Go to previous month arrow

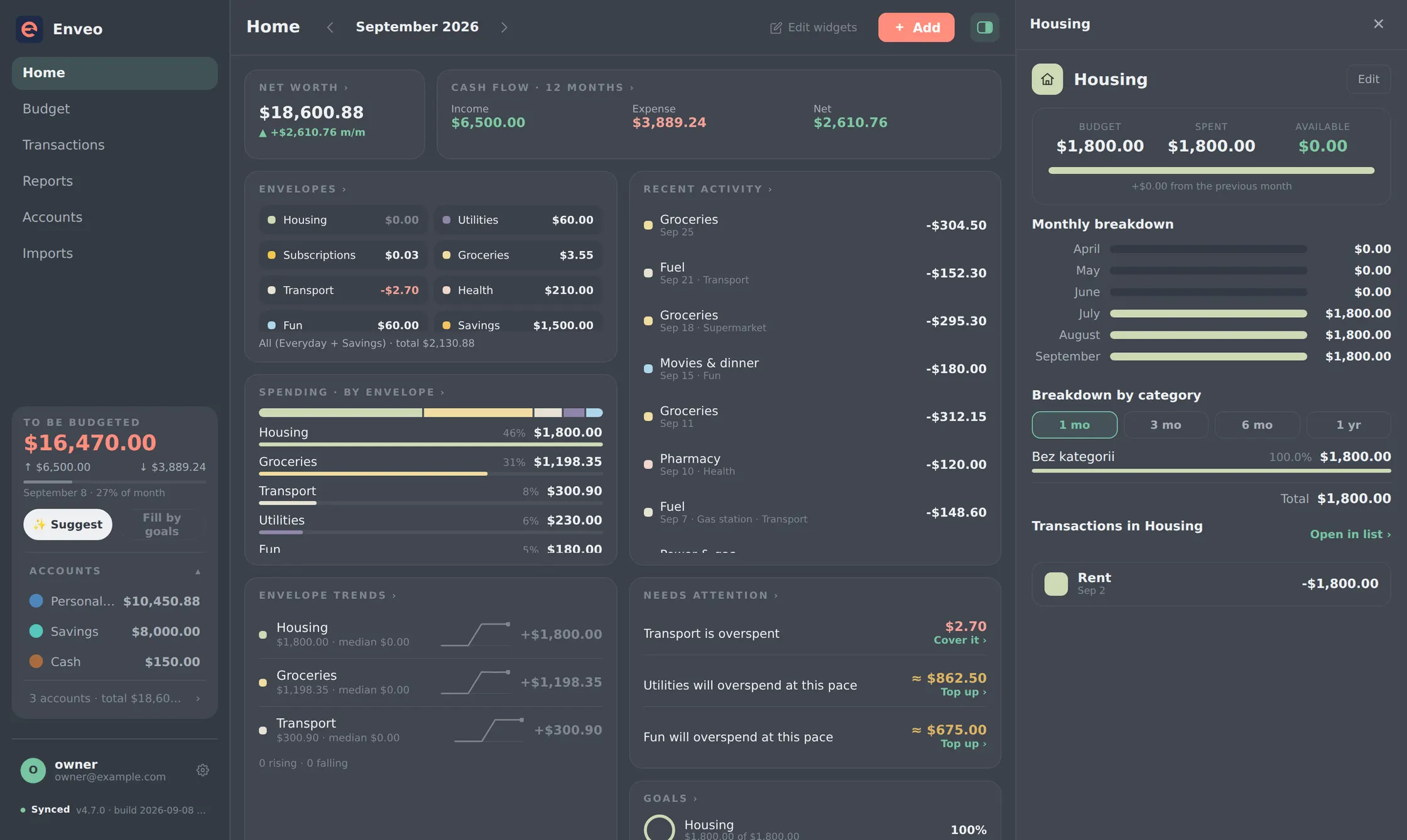(x=330, y=27)
